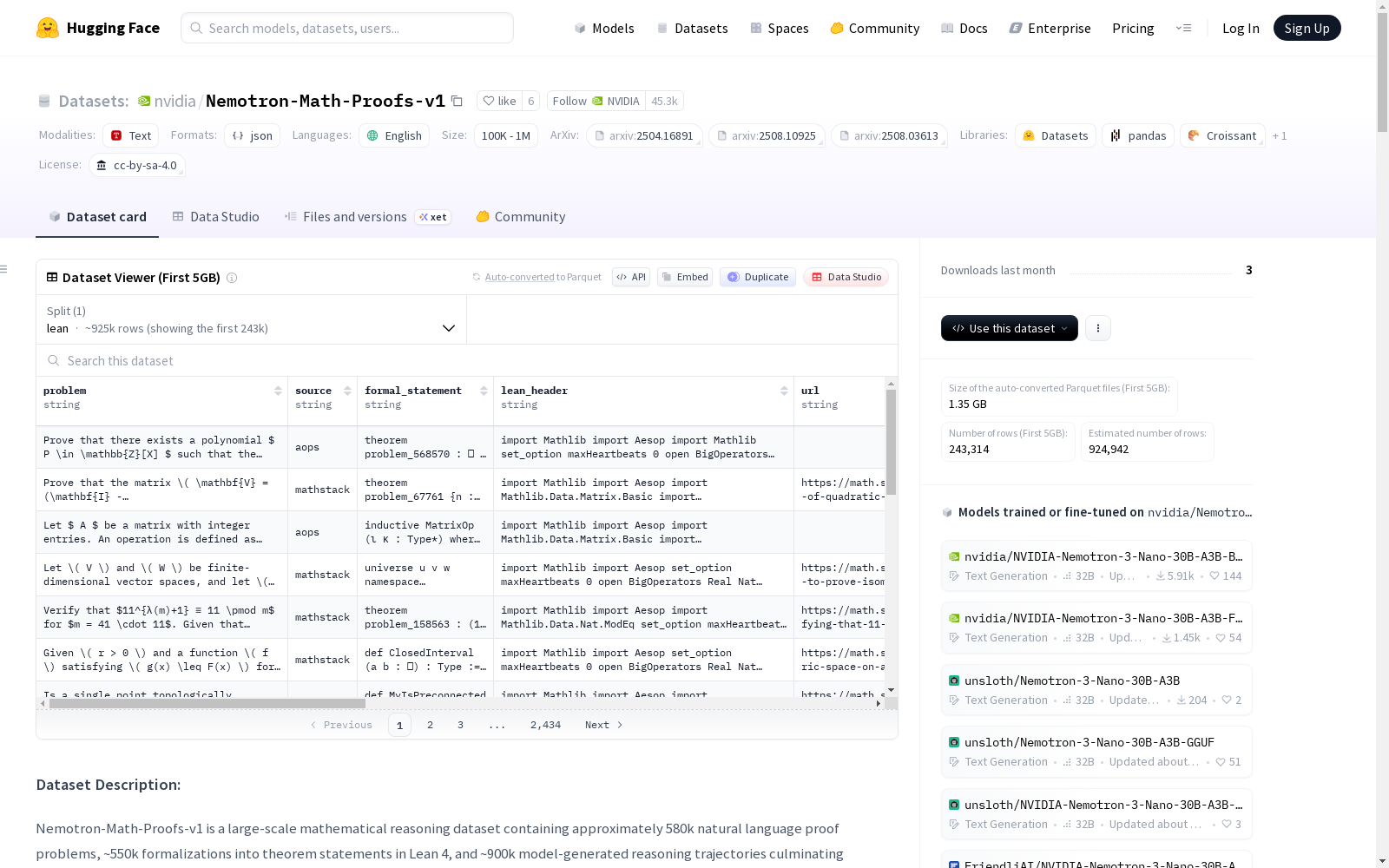Open arxiv:2504.16891 paper tag
This screenshot has width=1389, height=868.
[x=644, y=135]
